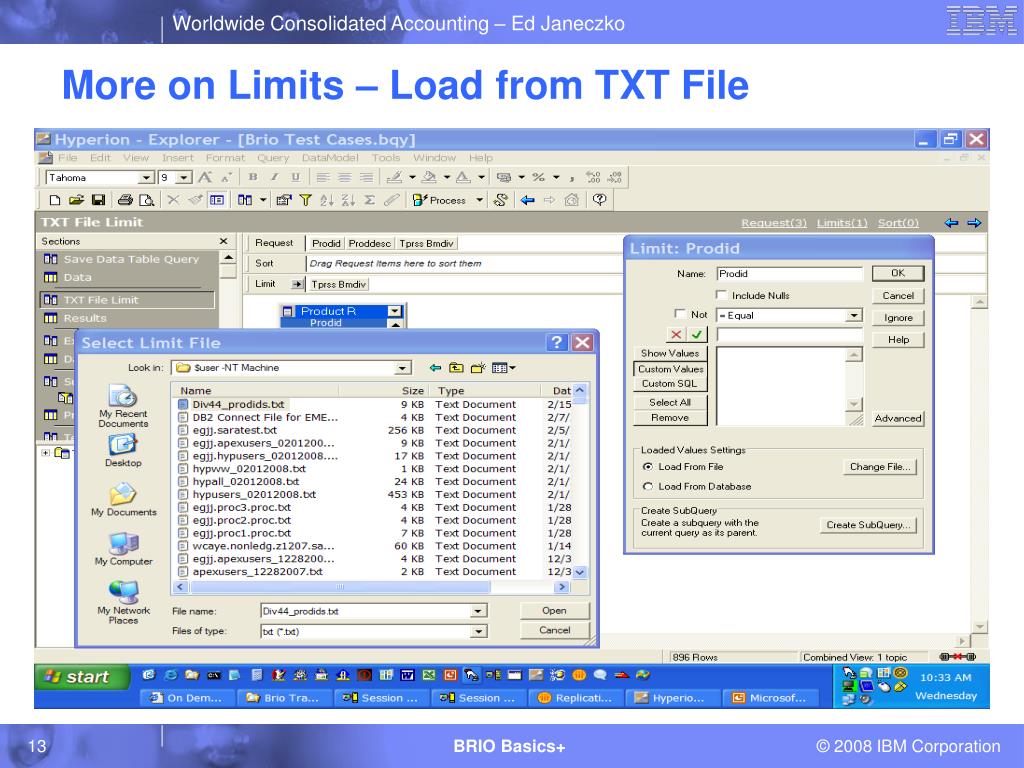Click the Show Values button
1024x768 pixels.
[670, 353]
